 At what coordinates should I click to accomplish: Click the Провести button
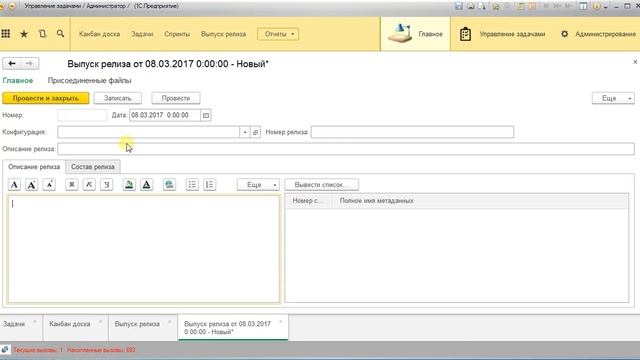pyautogui.click(x=176, y=98)
